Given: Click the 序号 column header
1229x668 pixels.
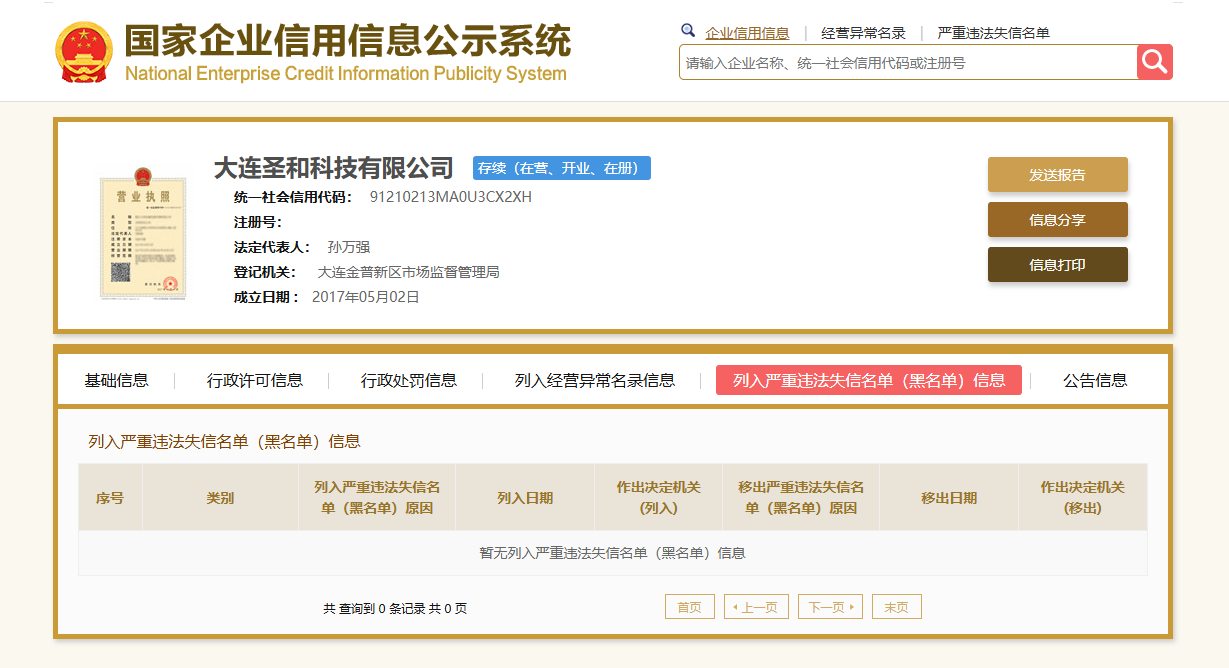Looking at the screenshot, I should point(110,497).
